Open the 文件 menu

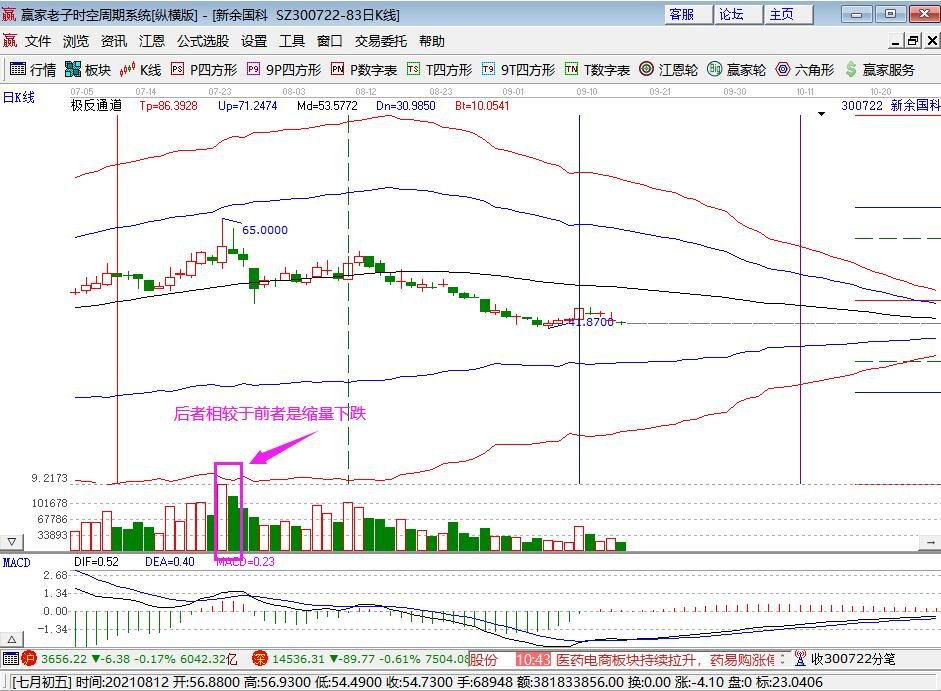click(x=38, y=41)
